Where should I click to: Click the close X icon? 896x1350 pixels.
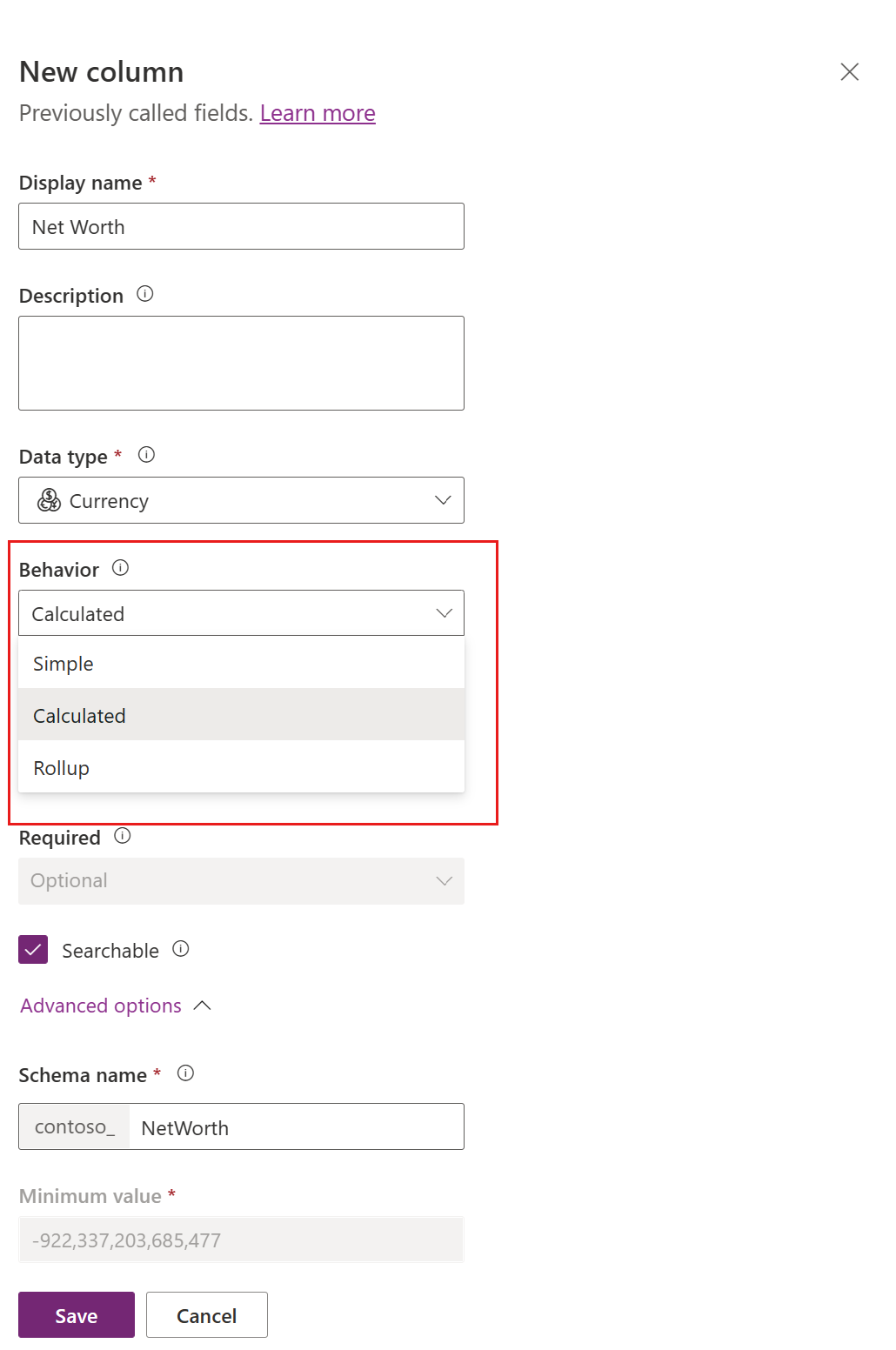click(850, 72)
